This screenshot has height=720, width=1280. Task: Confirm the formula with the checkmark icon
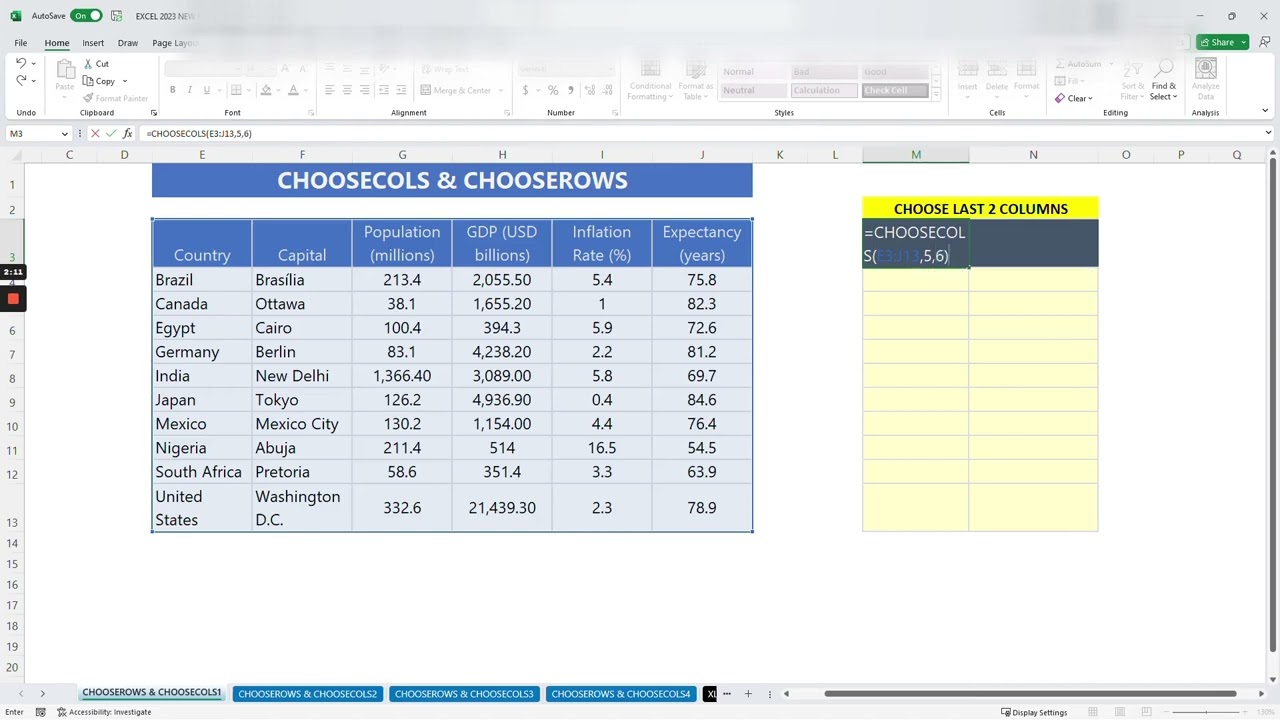click(x=111, y=133)
